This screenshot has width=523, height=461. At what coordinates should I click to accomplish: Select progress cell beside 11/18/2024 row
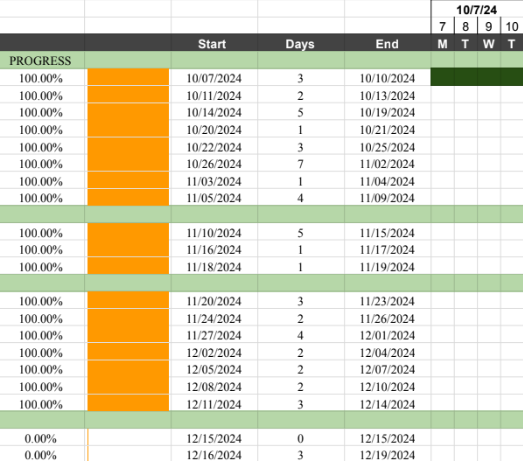click(x=42, y=267)
